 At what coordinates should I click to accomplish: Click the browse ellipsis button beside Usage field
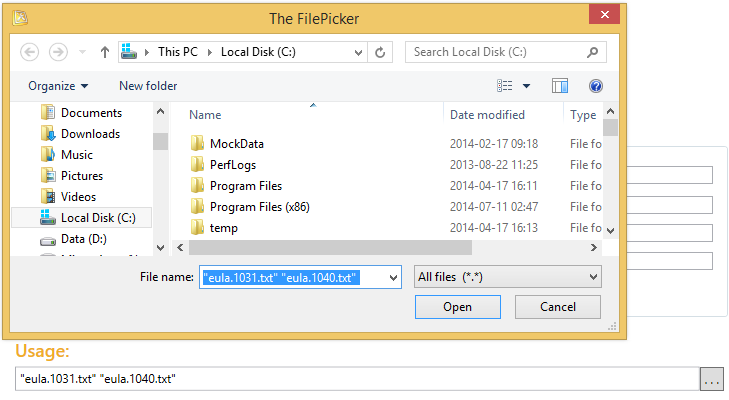tap(711, 380)
